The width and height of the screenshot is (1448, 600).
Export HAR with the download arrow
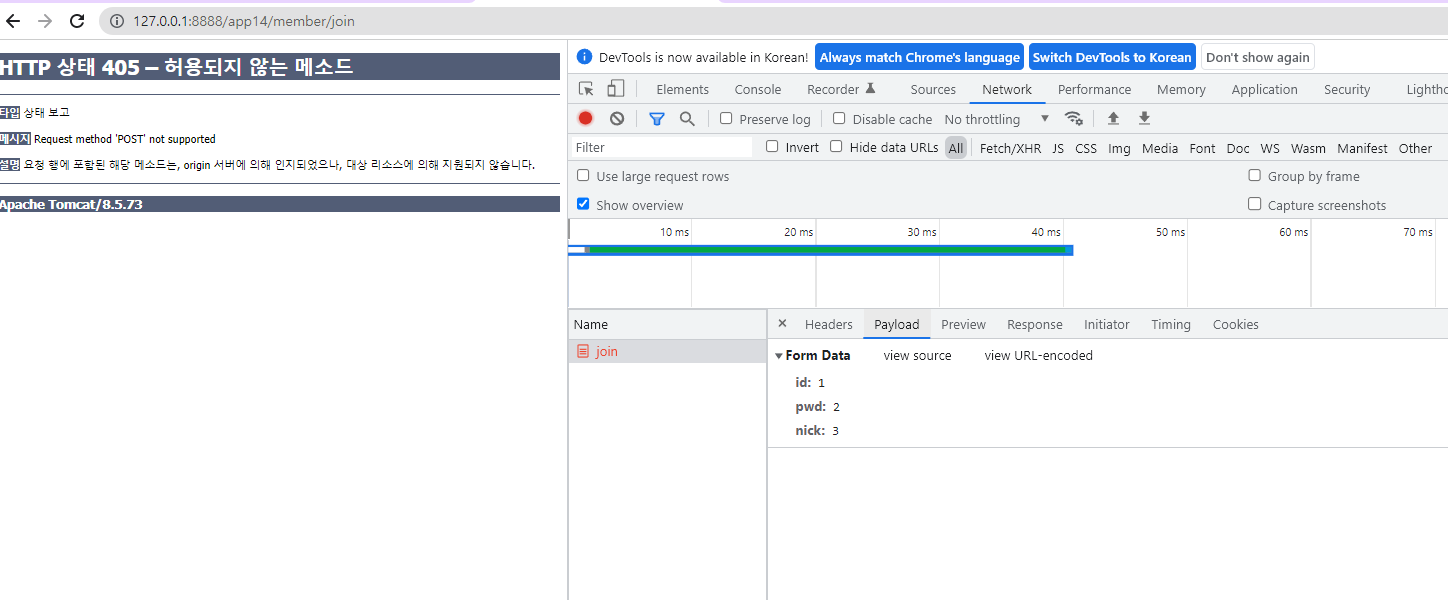1145,118
